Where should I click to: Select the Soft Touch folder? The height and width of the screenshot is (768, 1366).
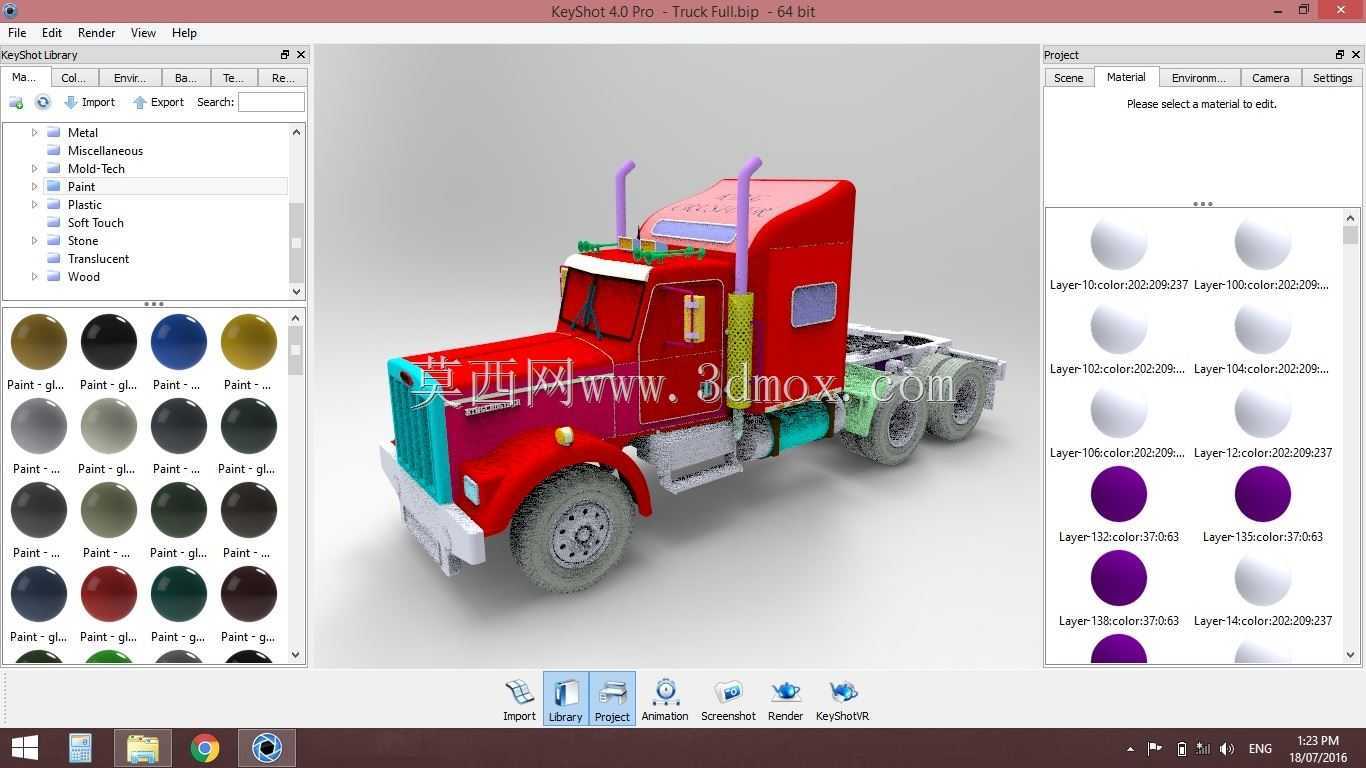[95, 222]
